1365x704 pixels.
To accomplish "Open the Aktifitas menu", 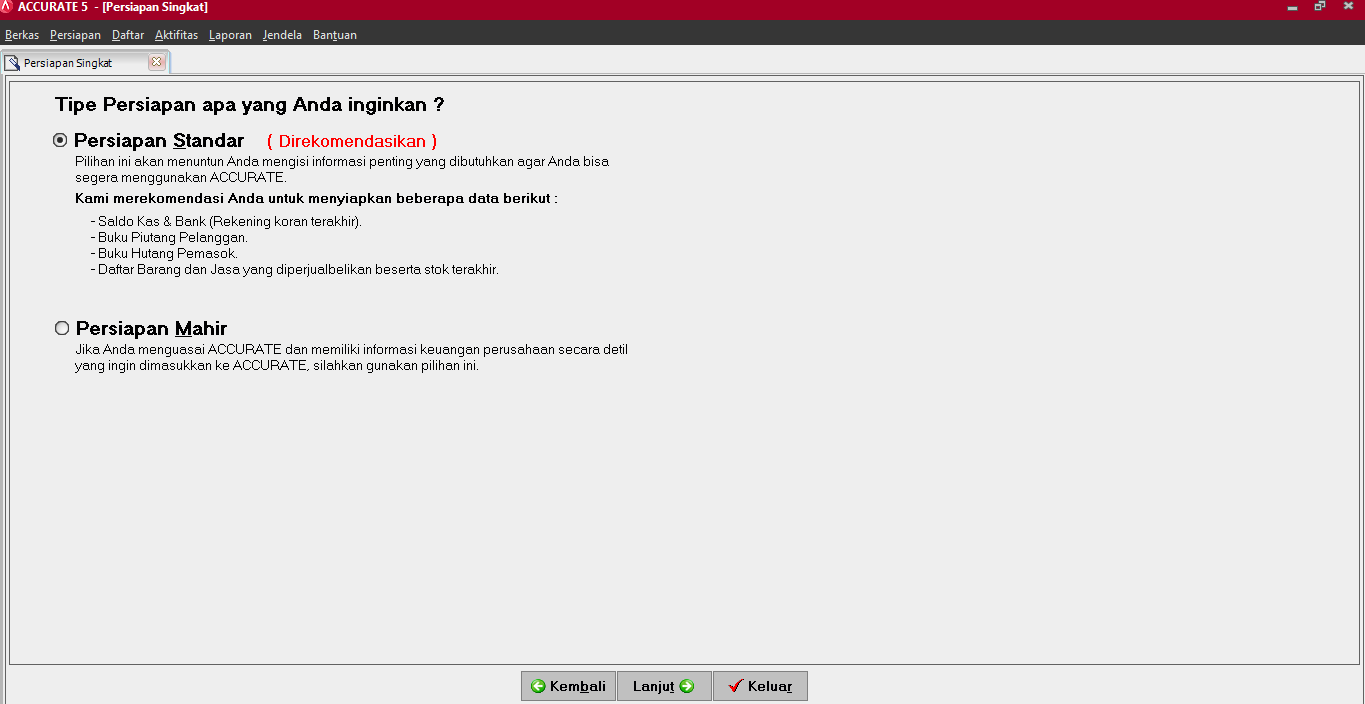I will point(176,35).
